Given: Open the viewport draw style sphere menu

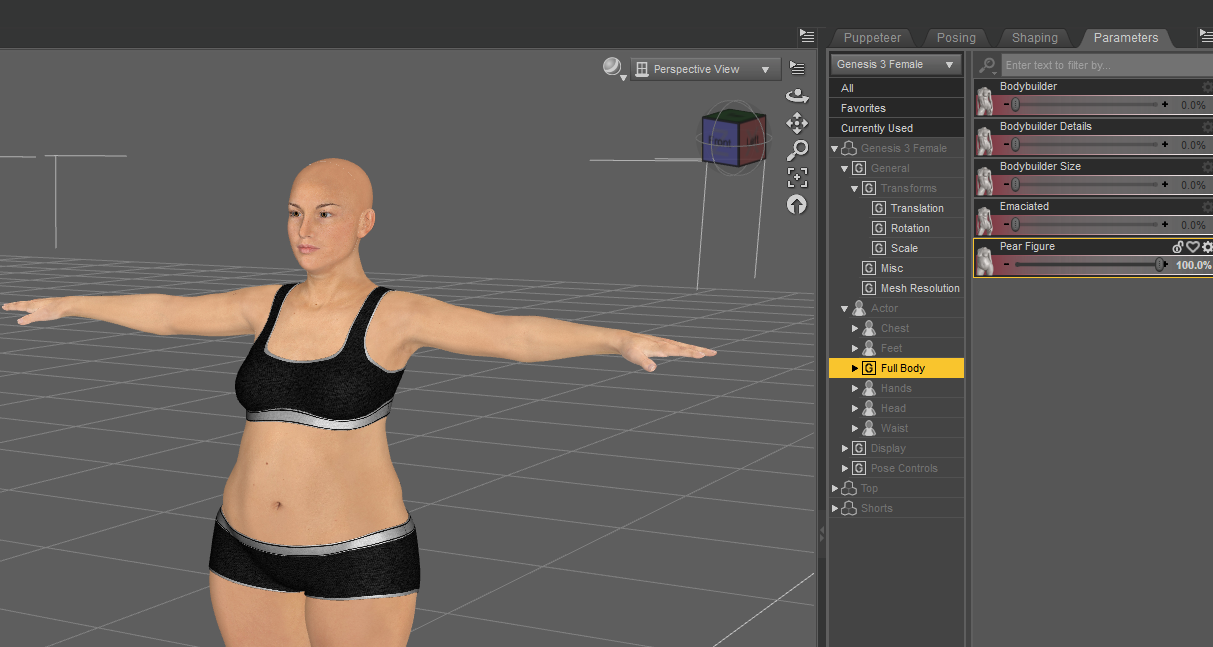Looking at the screenshot, I should point(613,68).
